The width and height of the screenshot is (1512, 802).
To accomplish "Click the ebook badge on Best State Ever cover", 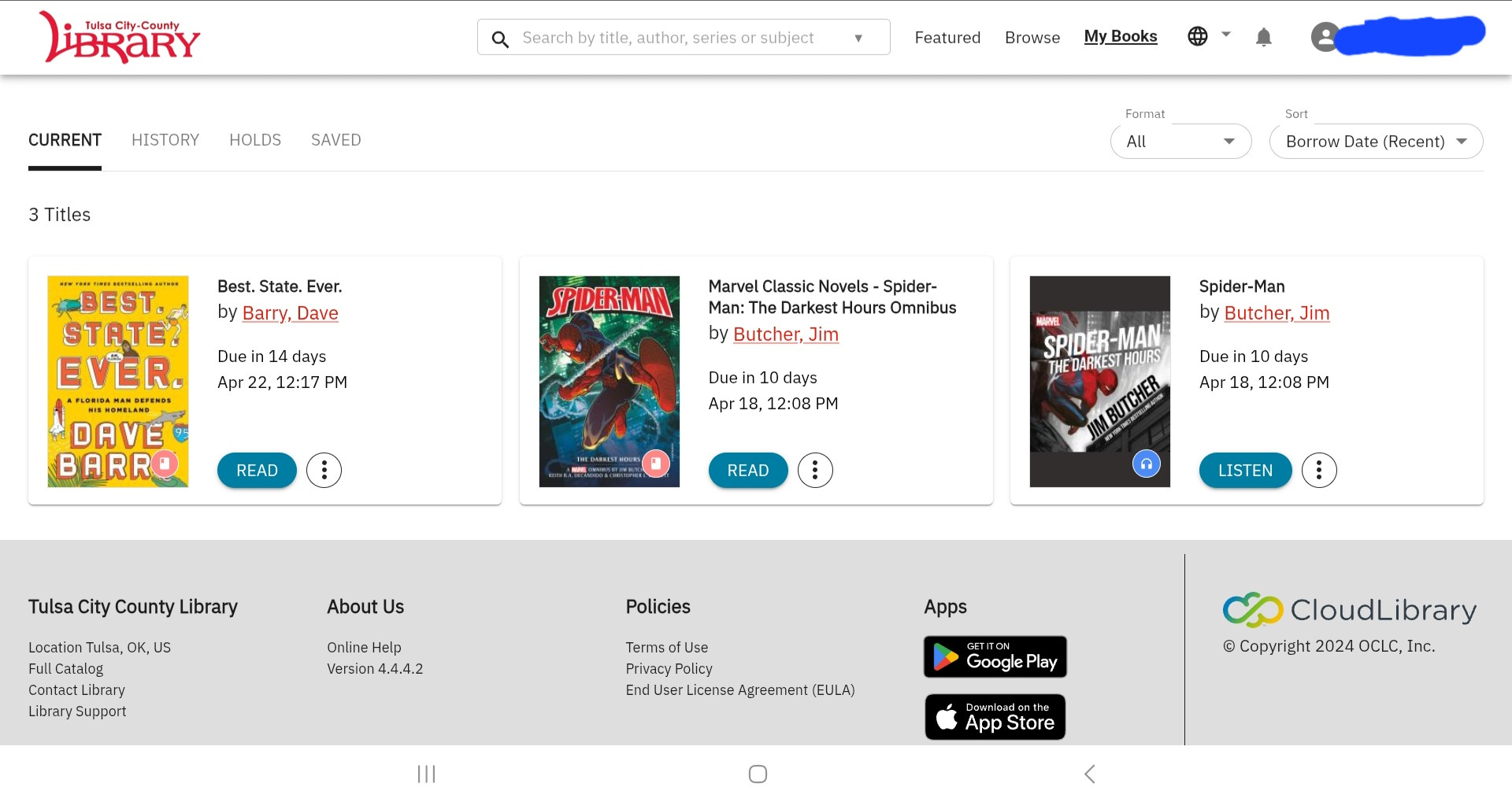I will tap(165, 464).
